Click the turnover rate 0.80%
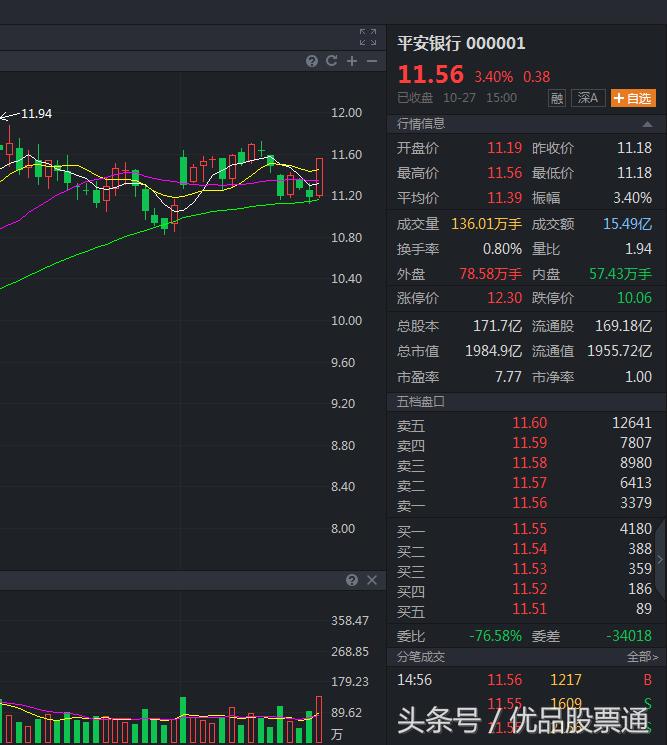The height and width of the screenshot is (745, 667). (x=502, y=249)
